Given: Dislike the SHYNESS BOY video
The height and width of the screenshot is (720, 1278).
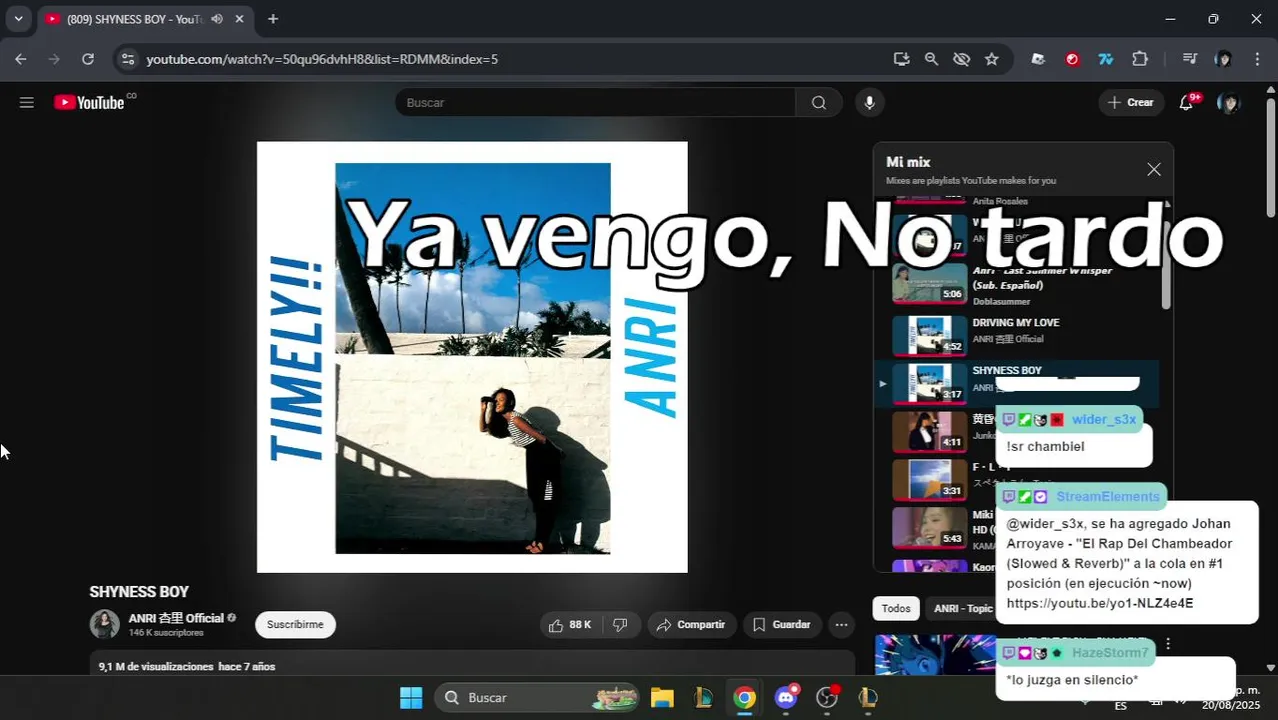Looking at the screenshot, I should coord(620,625).
